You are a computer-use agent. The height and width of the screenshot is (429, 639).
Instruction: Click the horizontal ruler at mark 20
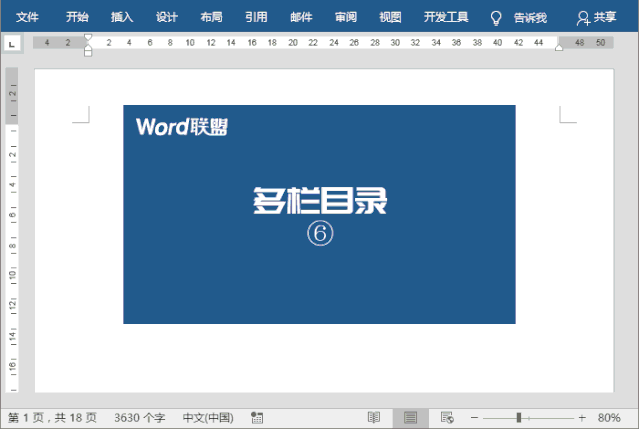[x=293, y=42]
